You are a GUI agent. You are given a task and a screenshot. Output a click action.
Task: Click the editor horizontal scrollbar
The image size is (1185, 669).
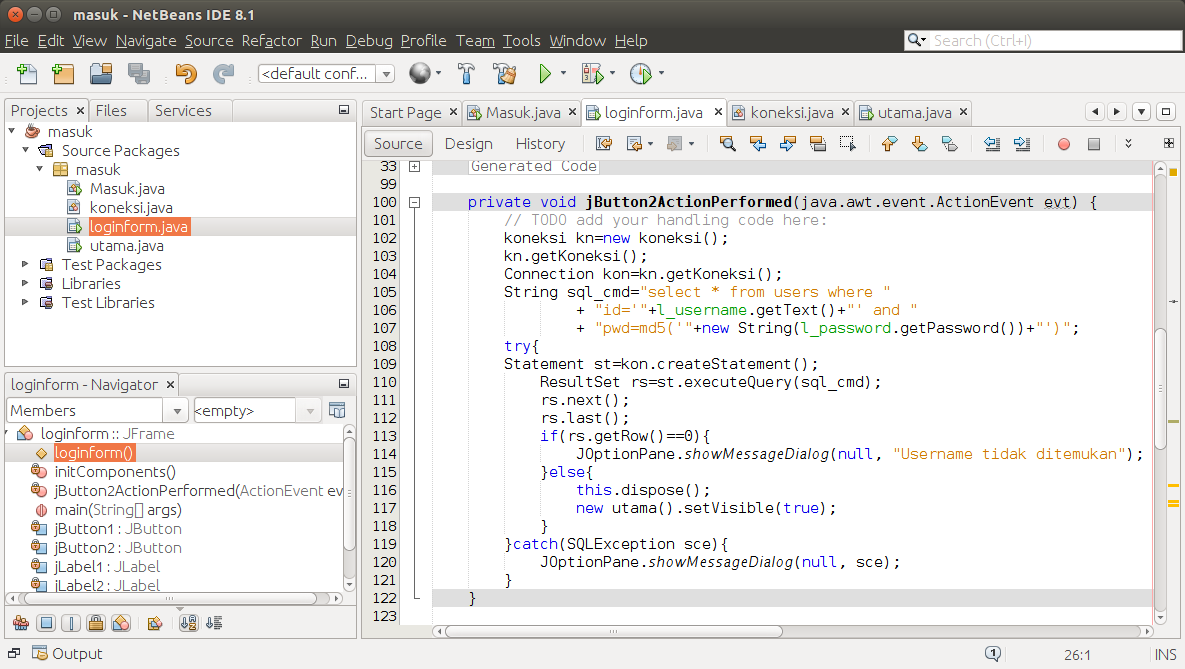[x=613, y=631]
